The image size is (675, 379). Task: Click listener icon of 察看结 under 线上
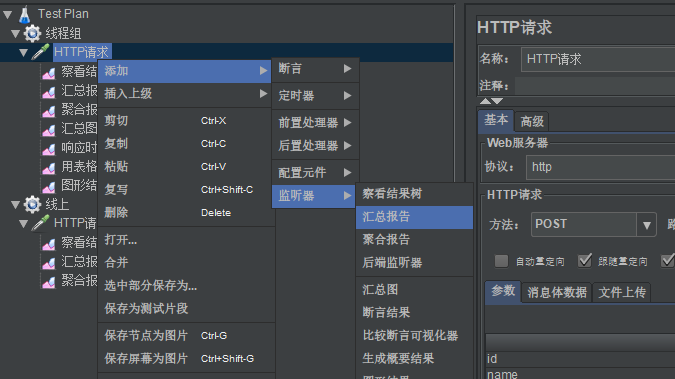(49, 243)
